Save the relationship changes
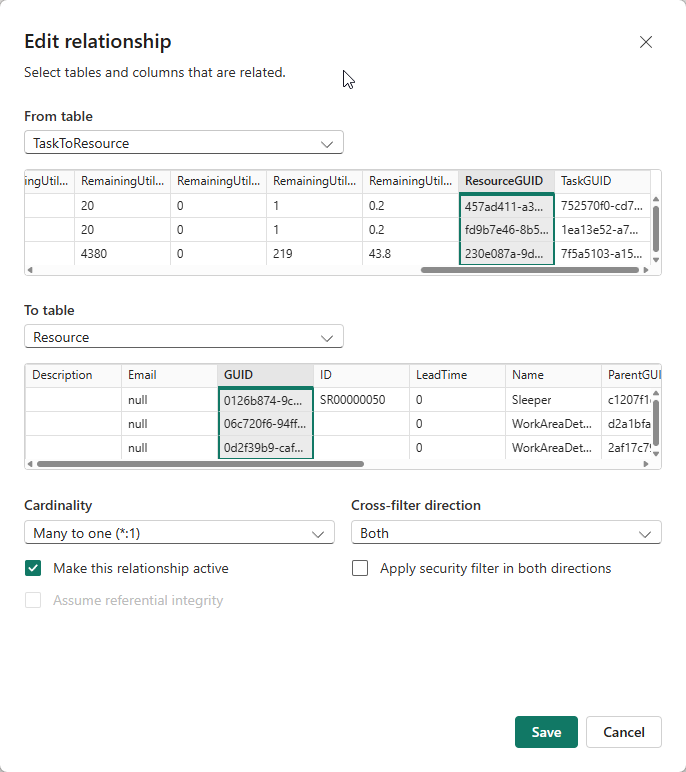The width and height of the screenshot is (686, 772). [546, 732]
